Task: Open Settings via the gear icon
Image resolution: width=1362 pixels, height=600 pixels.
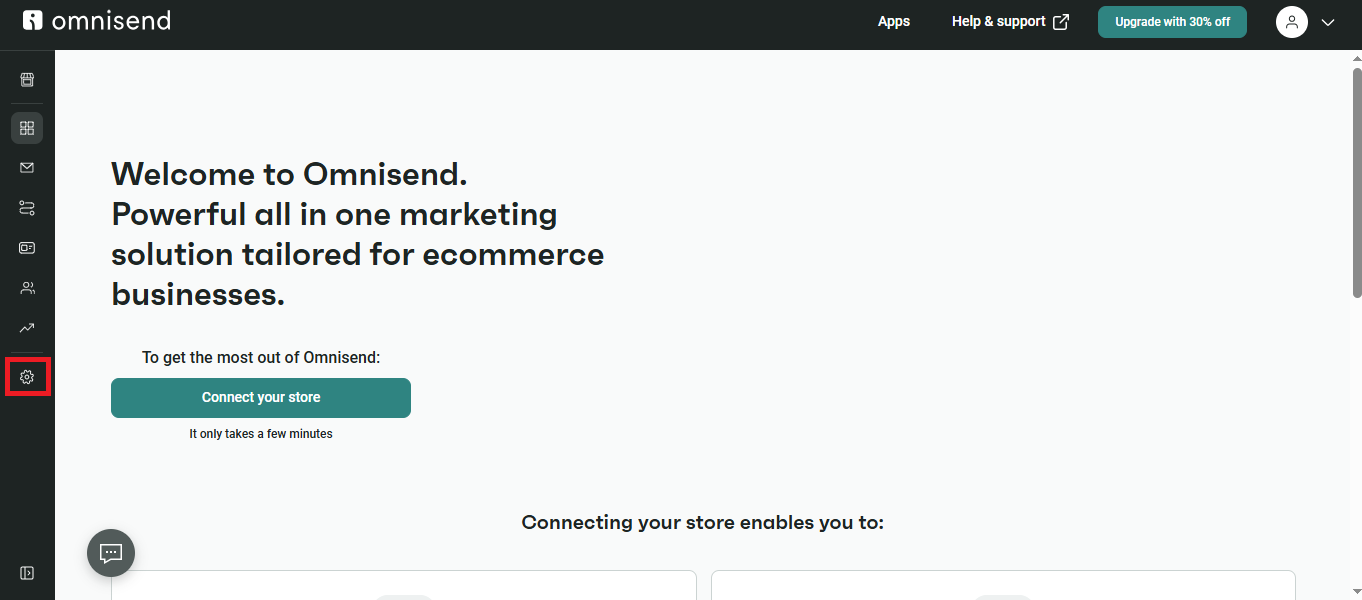Action: (x=27, y=377)
